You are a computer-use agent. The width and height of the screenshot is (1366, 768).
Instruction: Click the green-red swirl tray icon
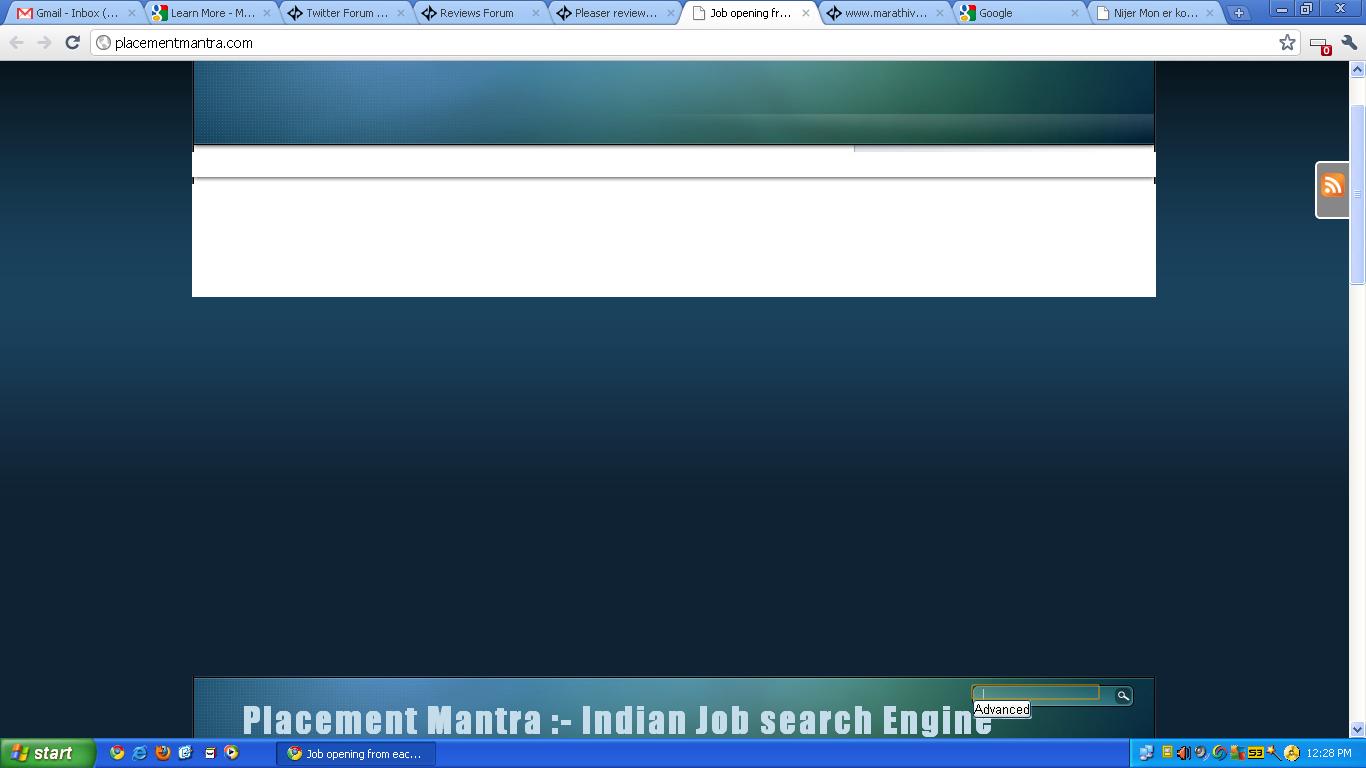pos(1220,753)
